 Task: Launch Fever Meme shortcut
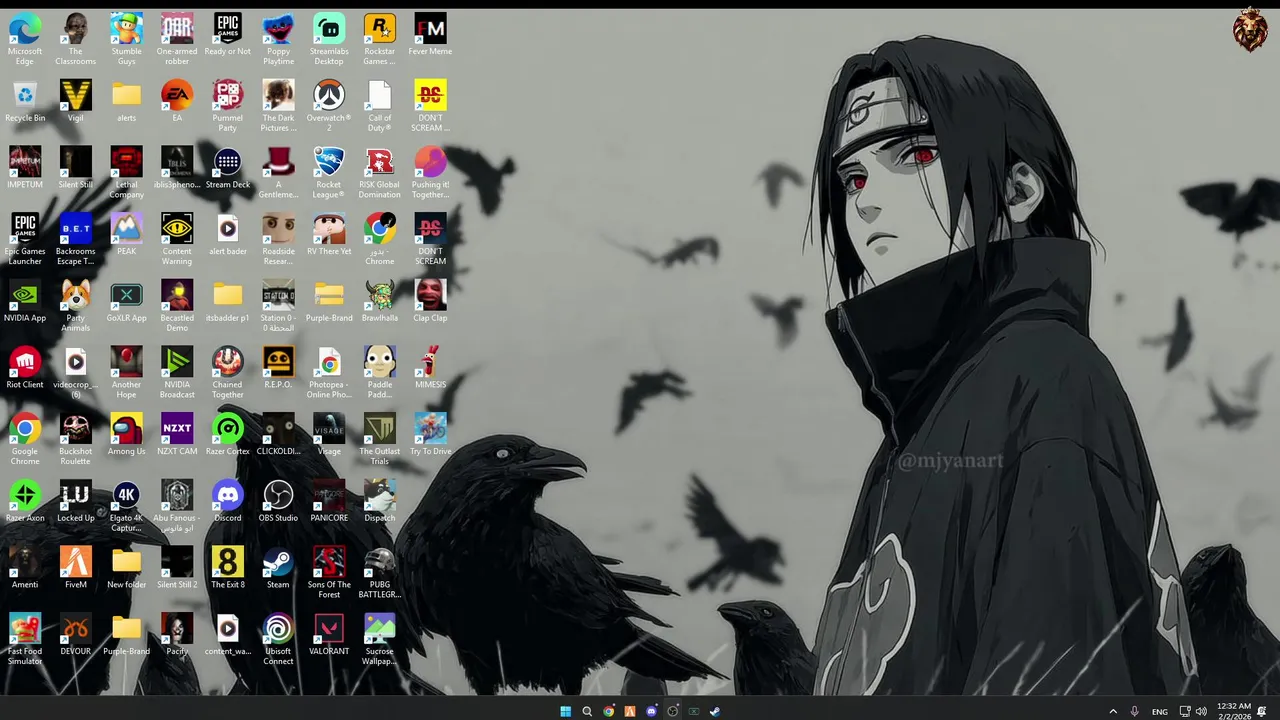430,35
